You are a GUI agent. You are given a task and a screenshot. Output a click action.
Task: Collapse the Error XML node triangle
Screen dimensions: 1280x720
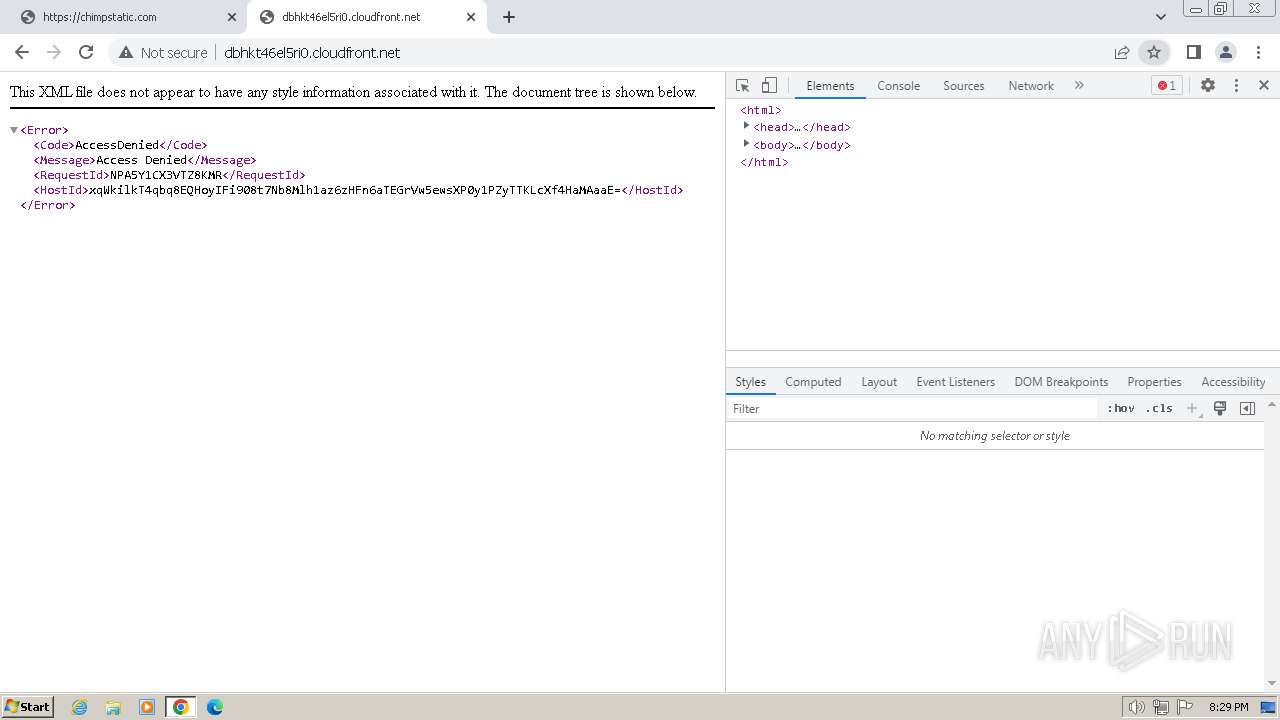(14, 130)
